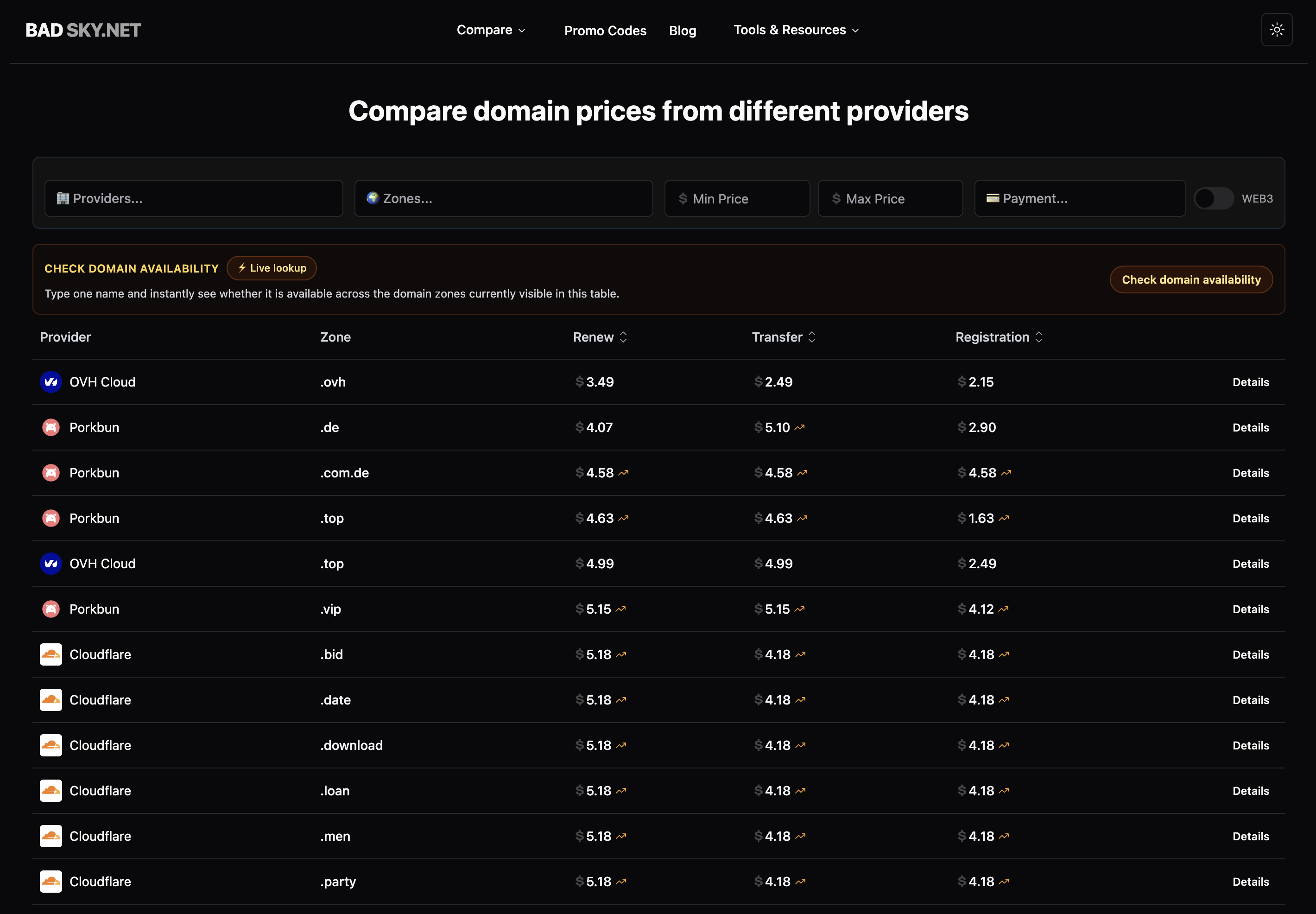Click the Min Price input field

(737, 199)
